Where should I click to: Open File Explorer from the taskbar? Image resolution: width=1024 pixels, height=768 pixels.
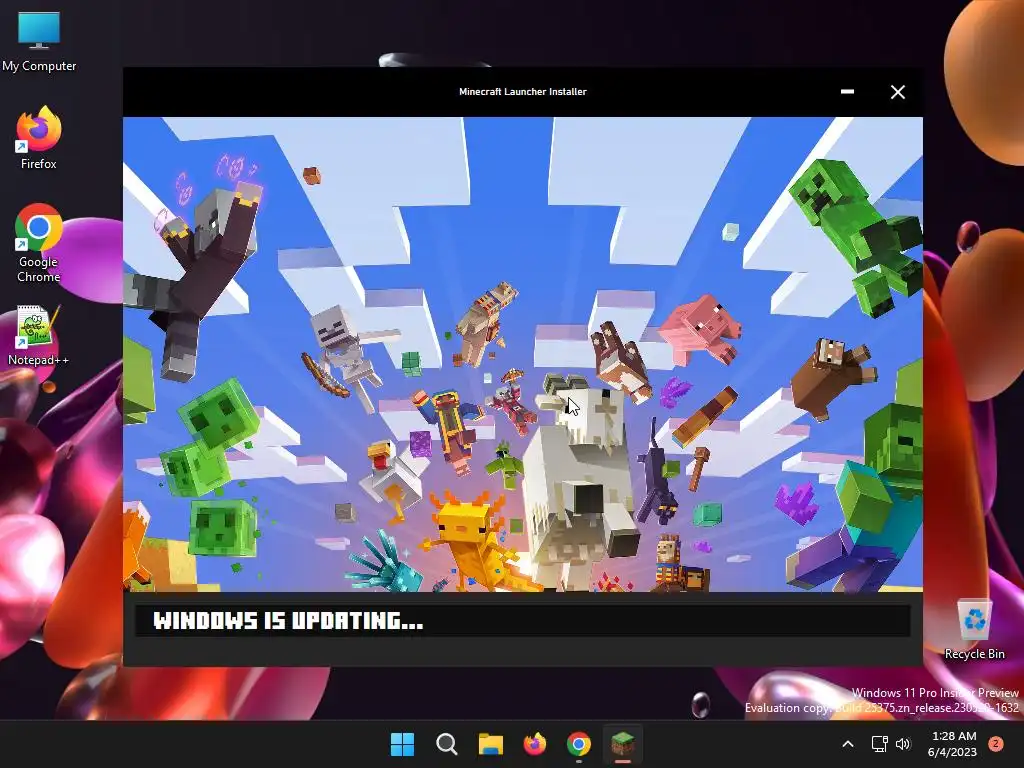[490, 744]
